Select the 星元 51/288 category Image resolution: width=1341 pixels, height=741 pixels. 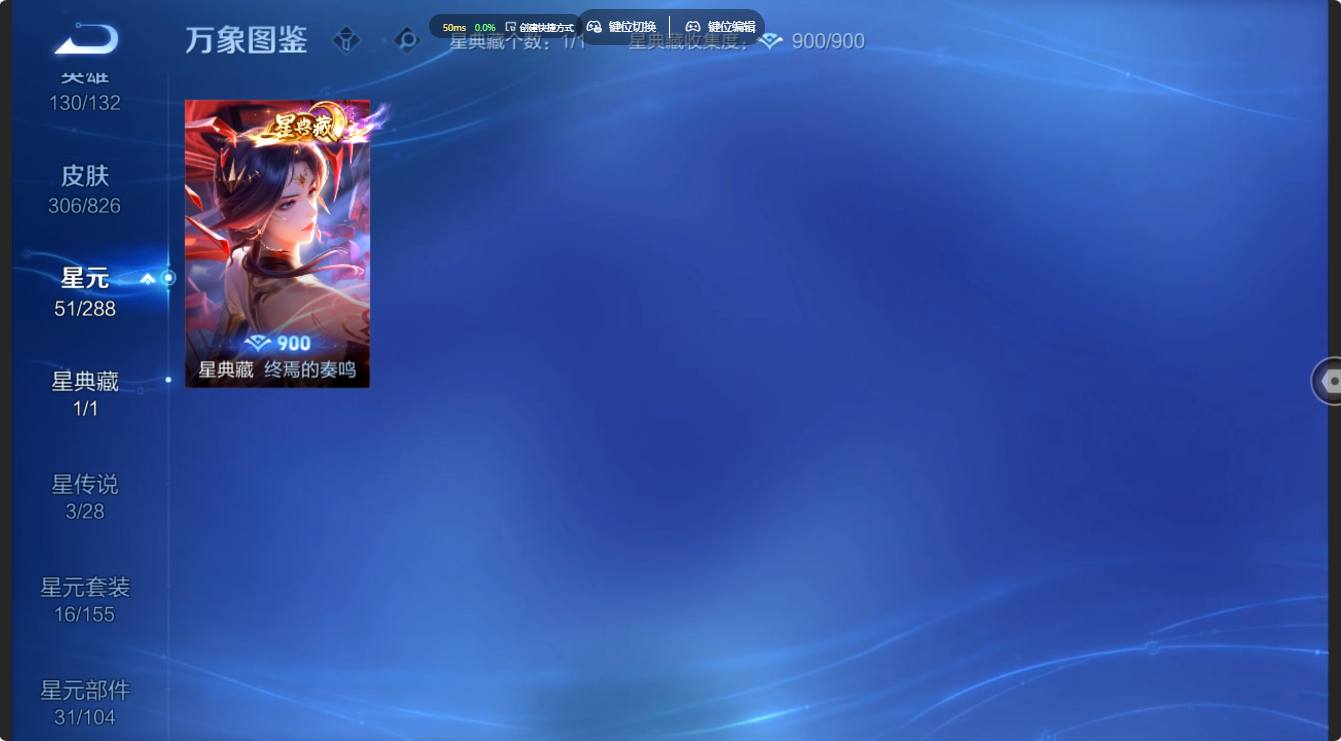(x=85, y=292)
